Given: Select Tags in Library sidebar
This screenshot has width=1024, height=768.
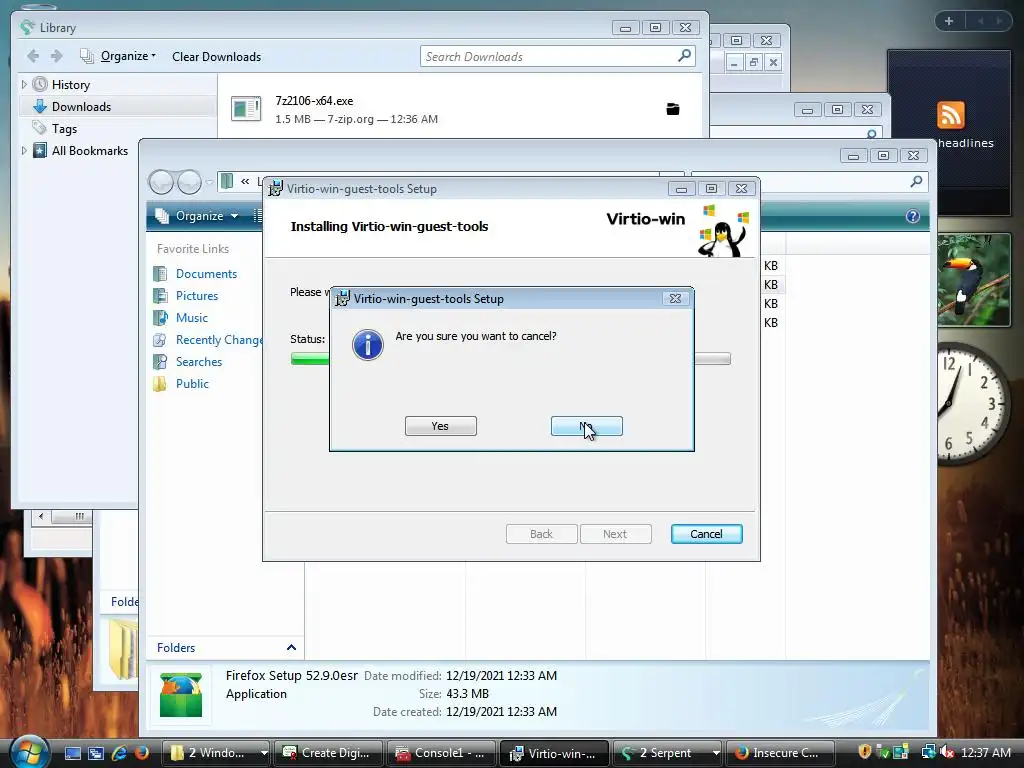Looking at the screenshot, I should coord(64,129).
